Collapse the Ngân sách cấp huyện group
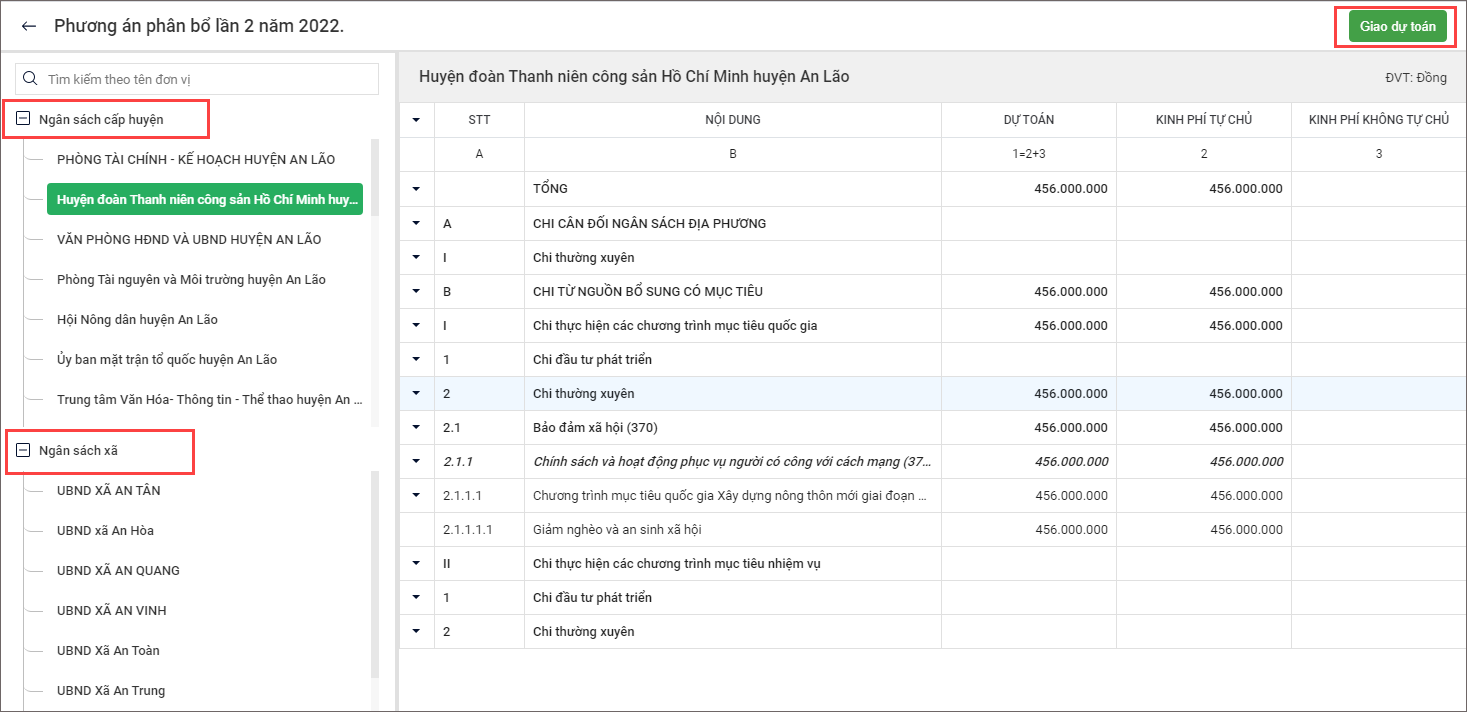 [23, 119]
